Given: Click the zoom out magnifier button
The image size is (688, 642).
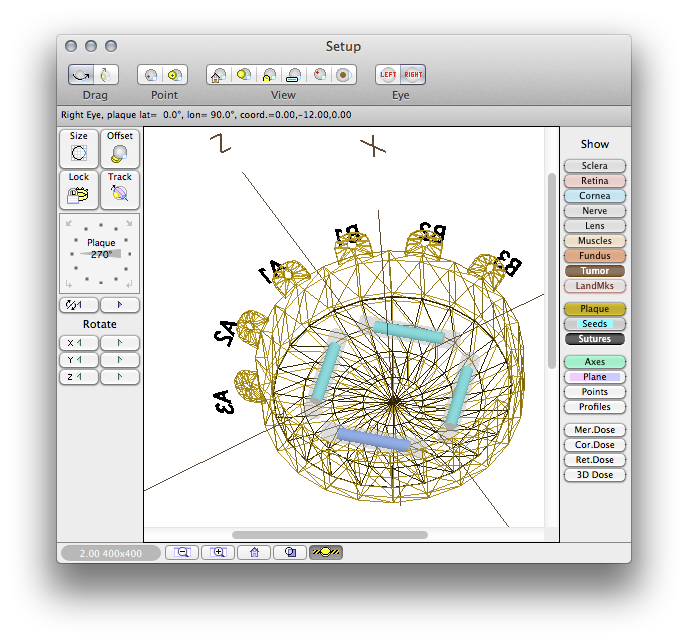Looking at the screenshot, I should tap(182, 552).
